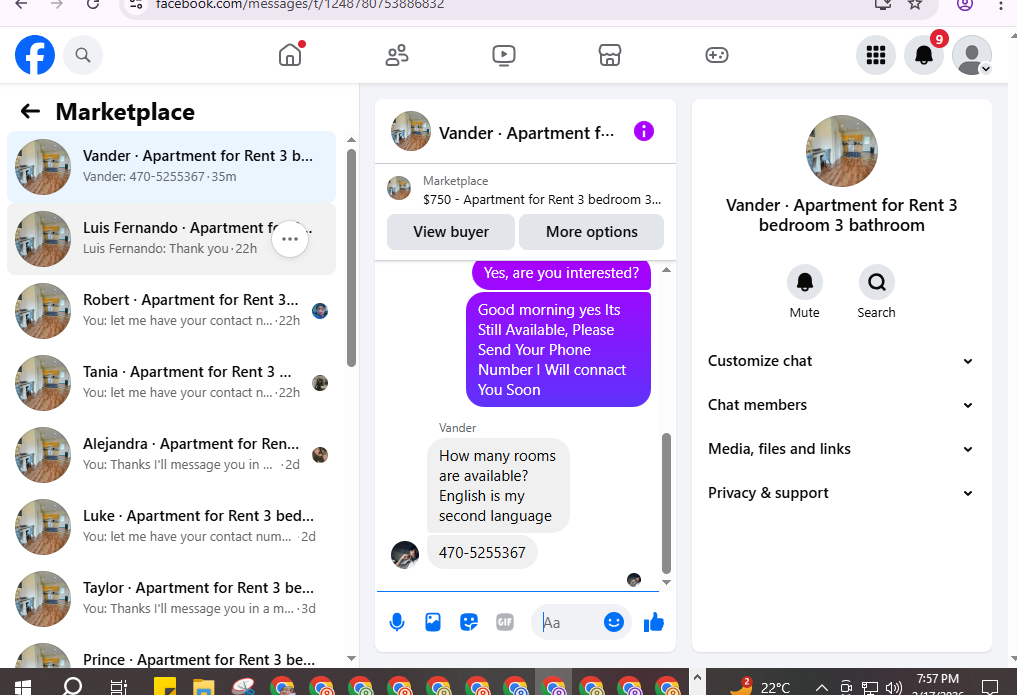Open Task View on the taskbar

[x=119, y=686]
